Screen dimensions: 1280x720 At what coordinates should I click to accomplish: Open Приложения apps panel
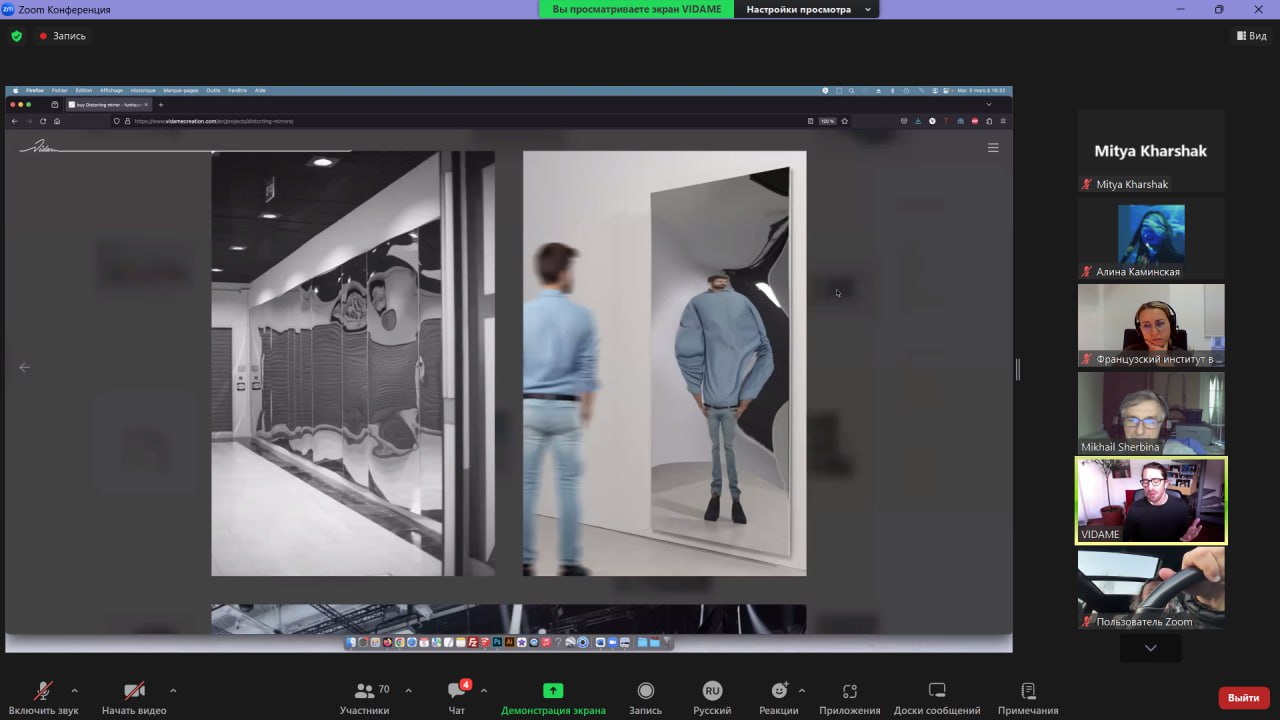(x=849, y=697)
